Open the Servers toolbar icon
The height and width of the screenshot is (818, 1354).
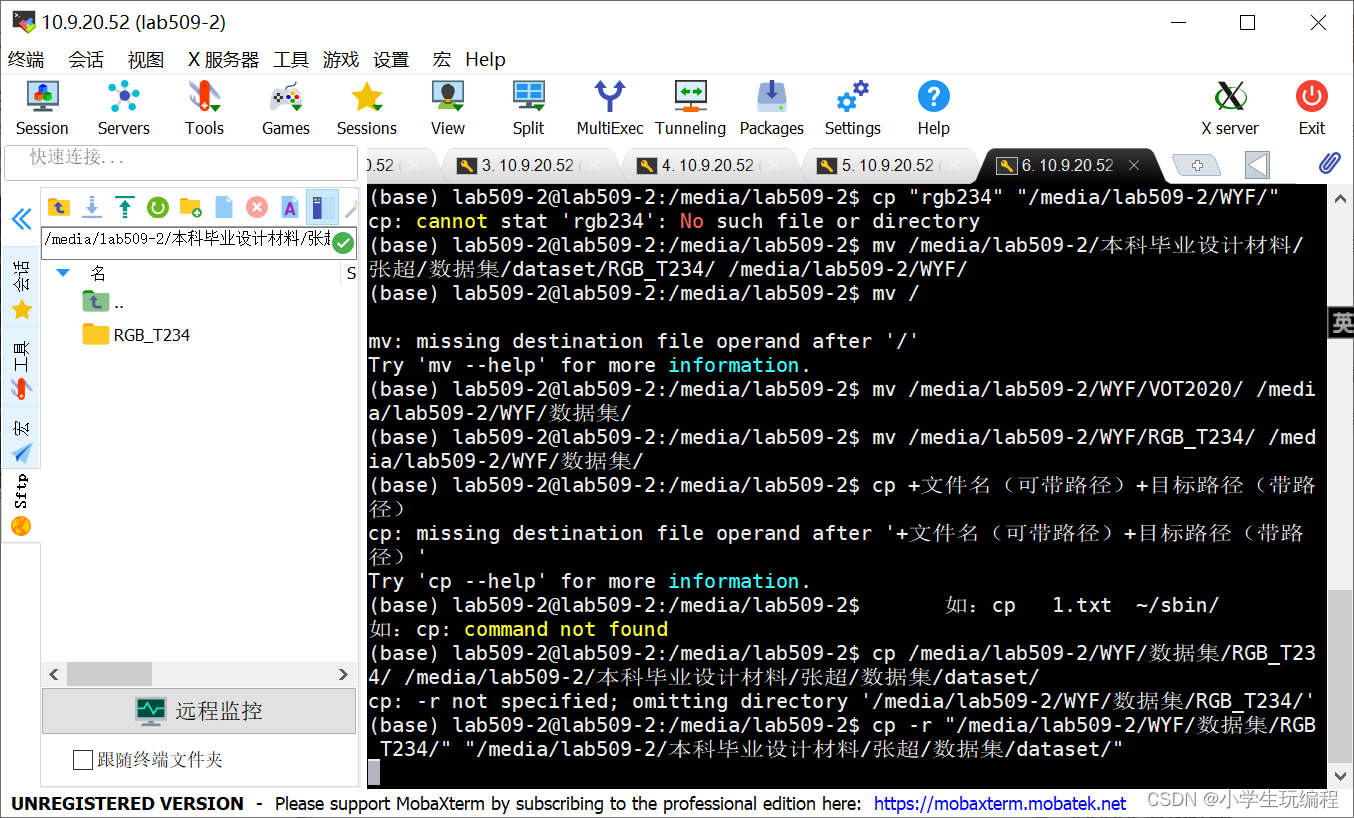coord(123,107)
